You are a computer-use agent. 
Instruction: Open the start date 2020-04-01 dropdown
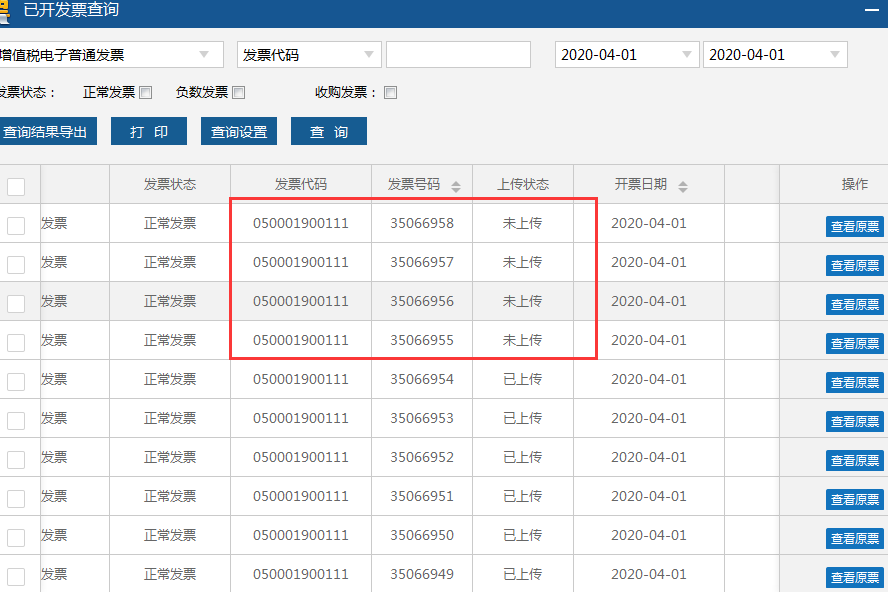click(687, 54)
